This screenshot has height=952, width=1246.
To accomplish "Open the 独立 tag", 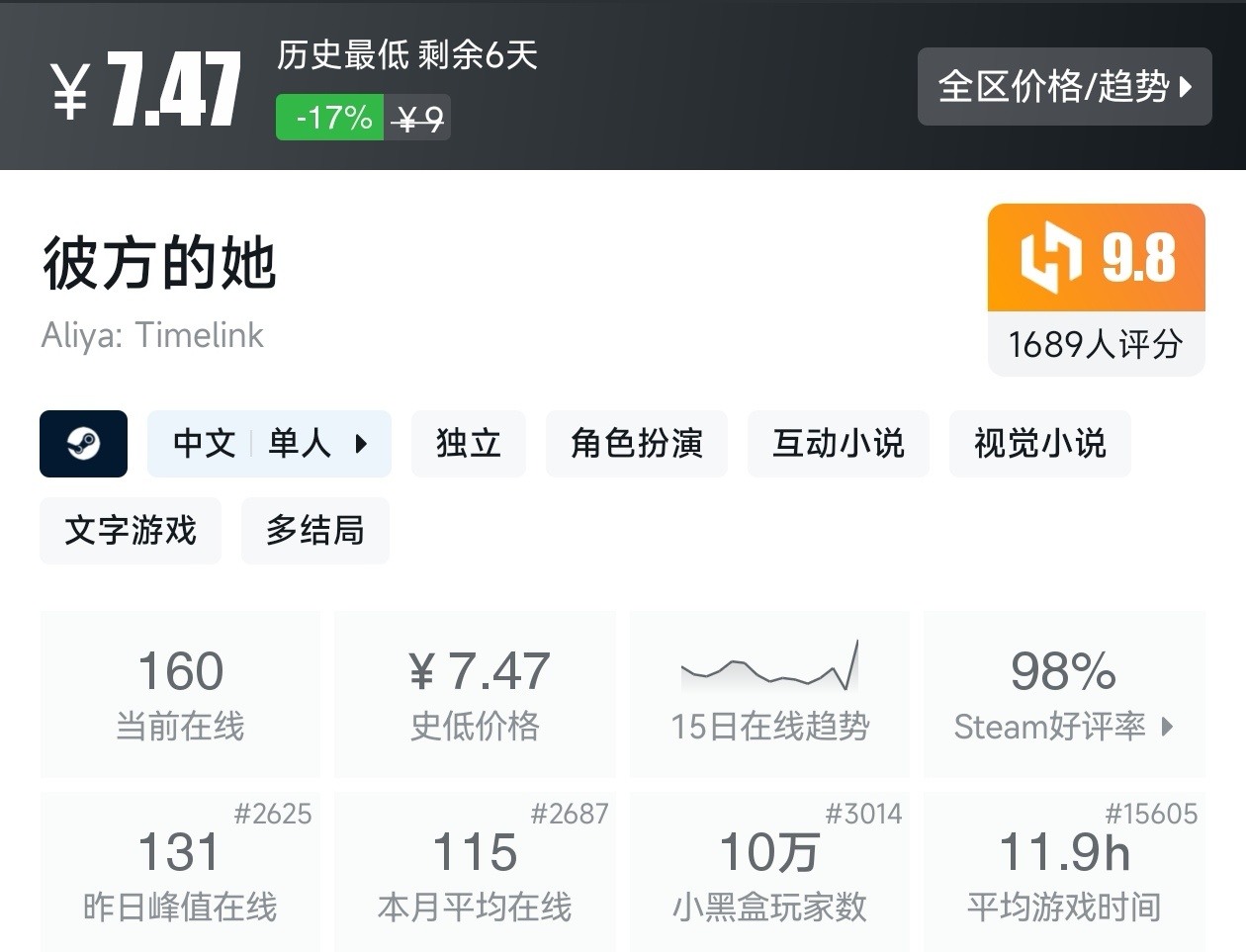I will (x=469, y=444).
